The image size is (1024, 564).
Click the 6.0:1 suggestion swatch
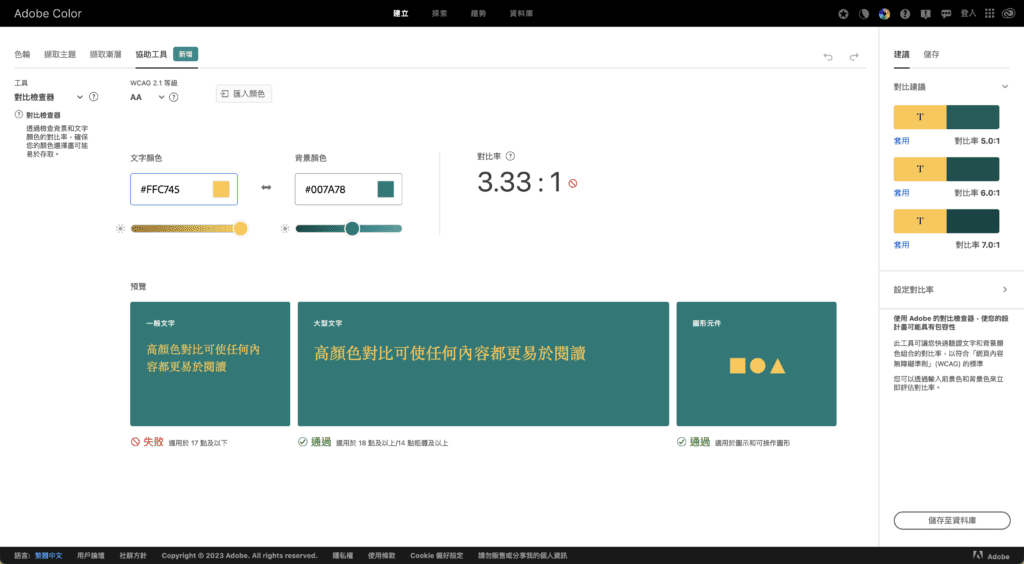(946, 169)
